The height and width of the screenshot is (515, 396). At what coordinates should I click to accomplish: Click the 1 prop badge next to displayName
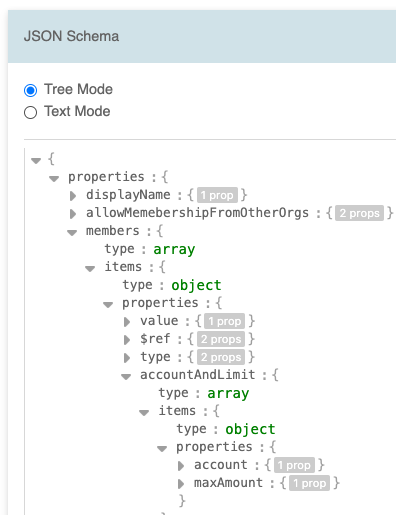tap(217, 195)
